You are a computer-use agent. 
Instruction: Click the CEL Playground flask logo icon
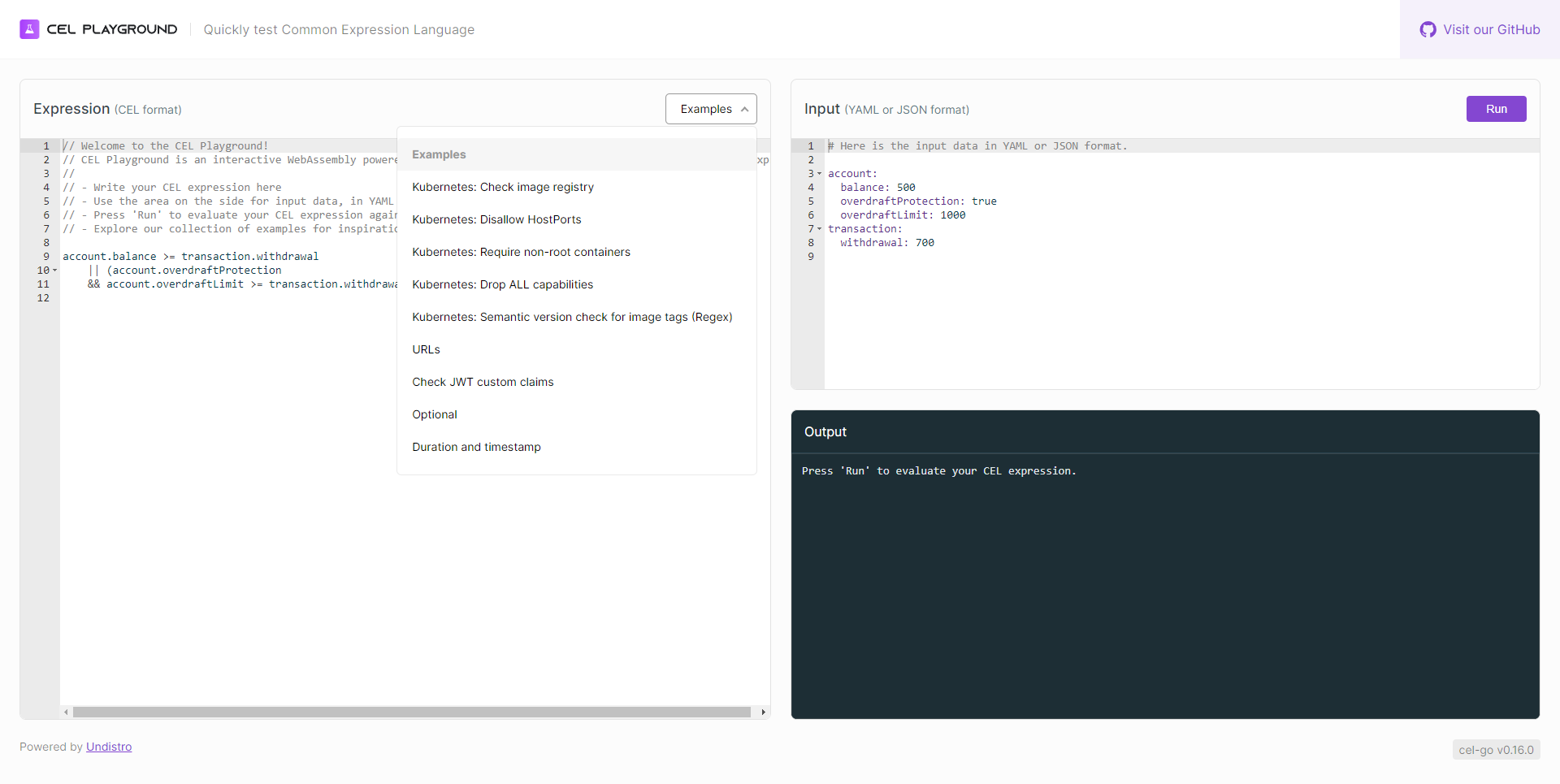pos(29,29)
